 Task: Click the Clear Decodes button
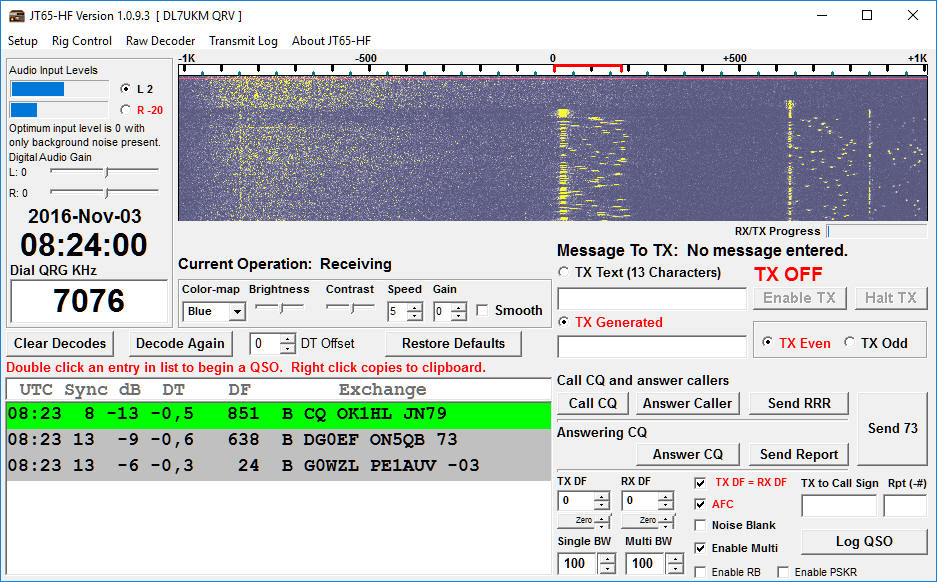pyautogui.click(x=60, y=344)
